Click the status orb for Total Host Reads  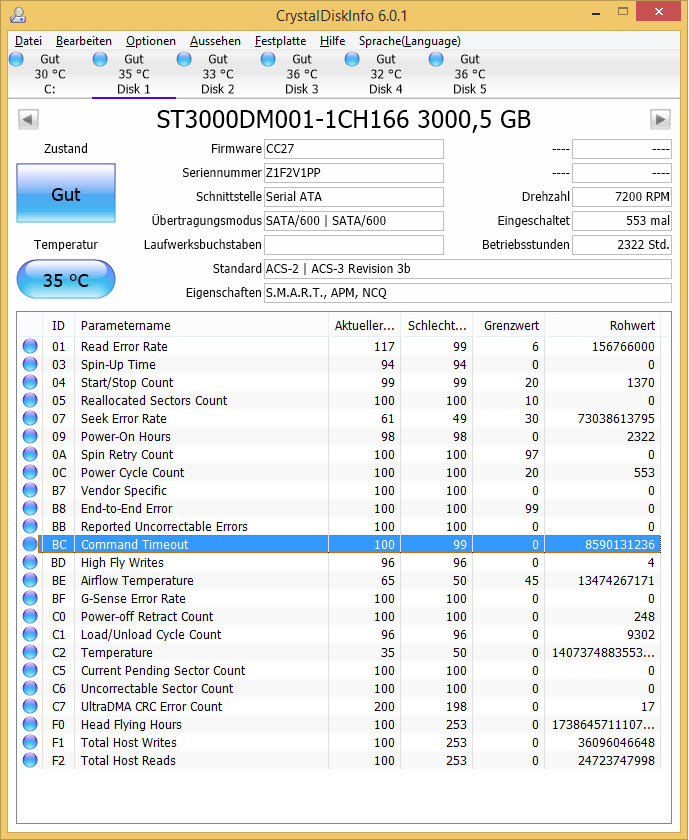pos(30,761)
